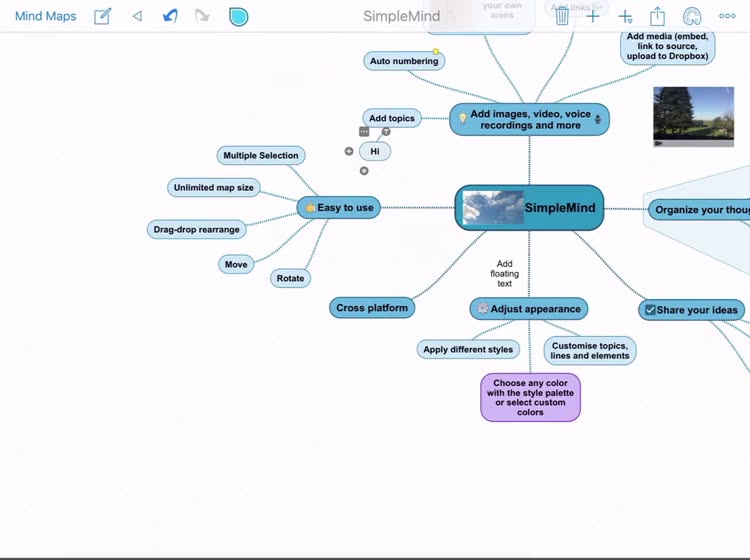750x560 pixels.
Task: Tap the thumbs-up icon on Easy to use
Action: click(310, 208)
